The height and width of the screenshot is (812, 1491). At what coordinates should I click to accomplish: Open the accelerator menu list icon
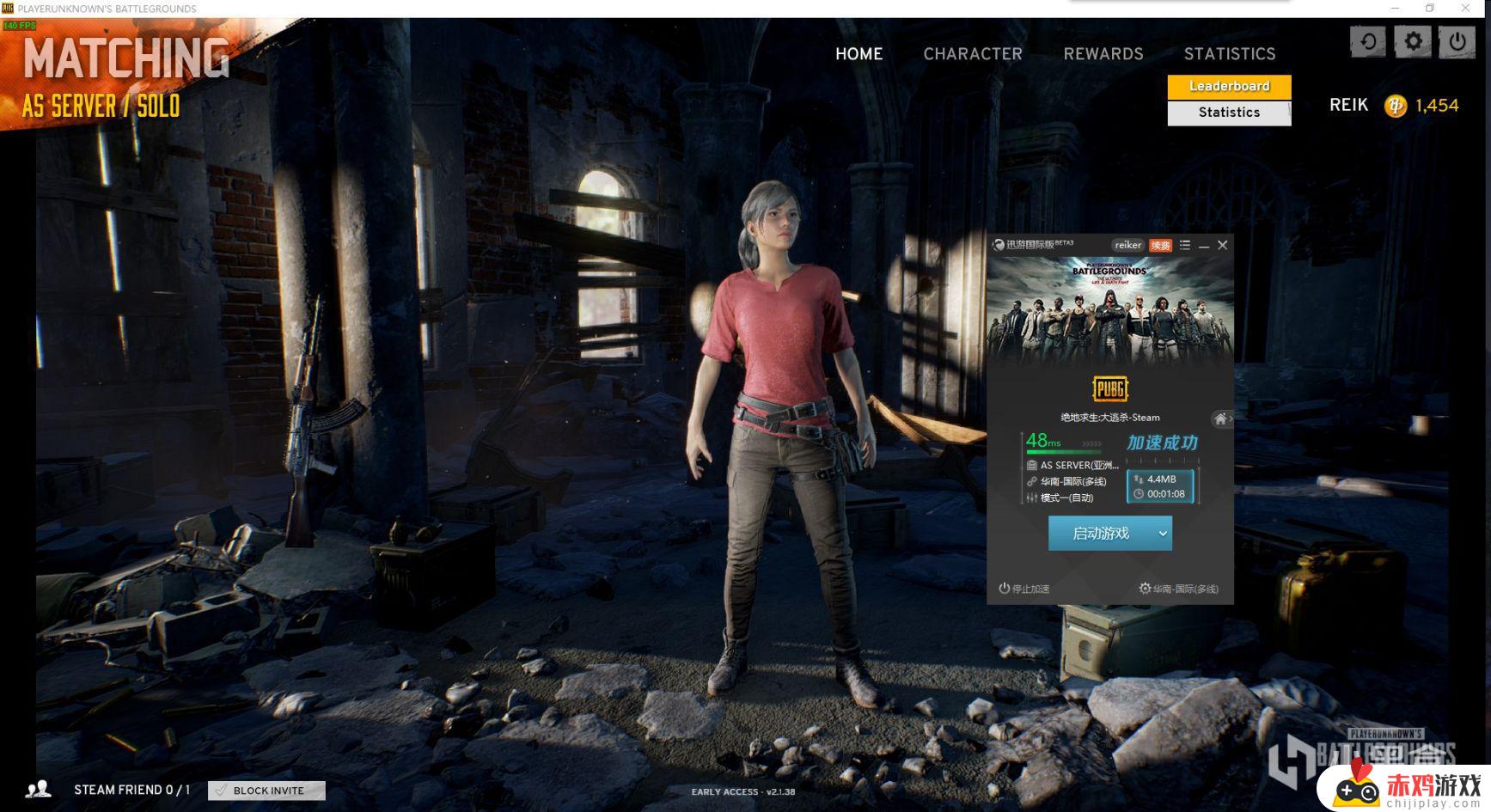click(1185, 245)
